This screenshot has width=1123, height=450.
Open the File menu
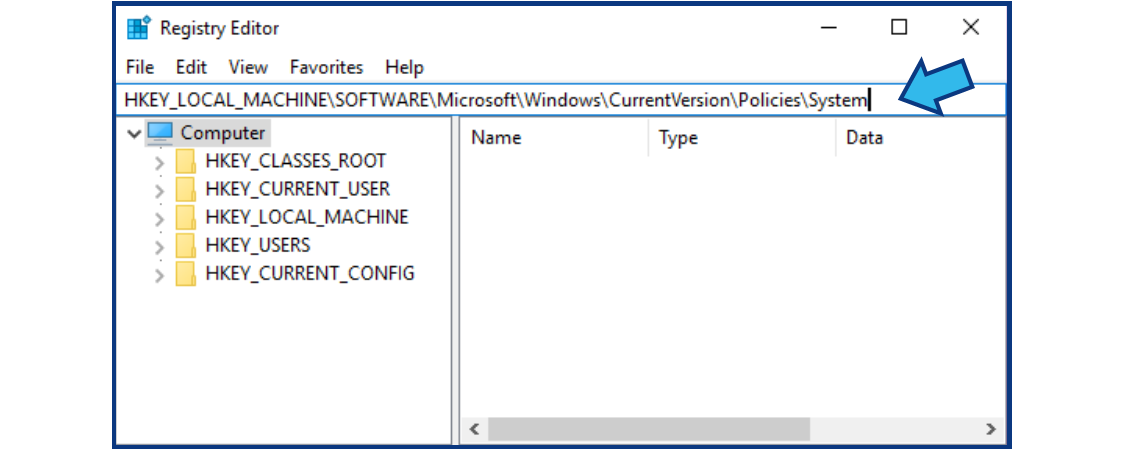[x=140, y=67]
